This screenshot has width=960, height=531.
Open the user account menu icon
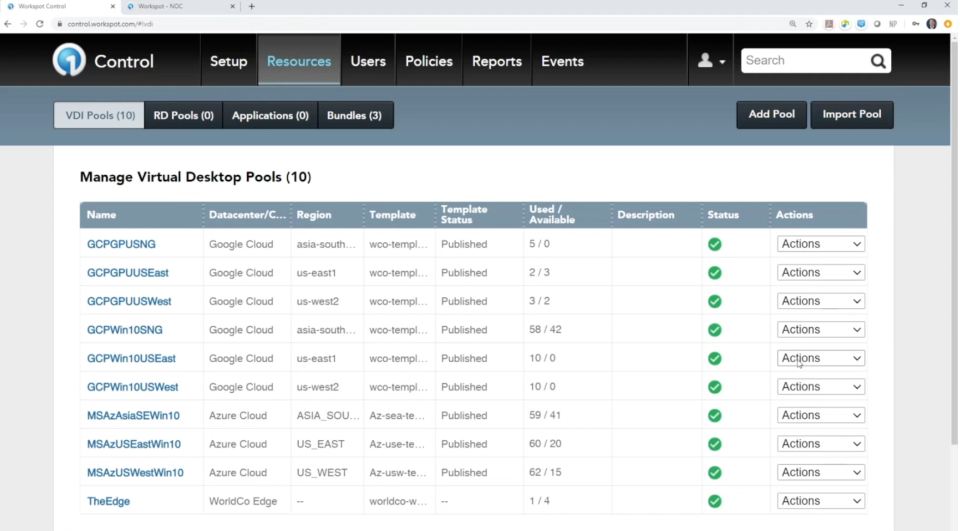tap(710, 61)
